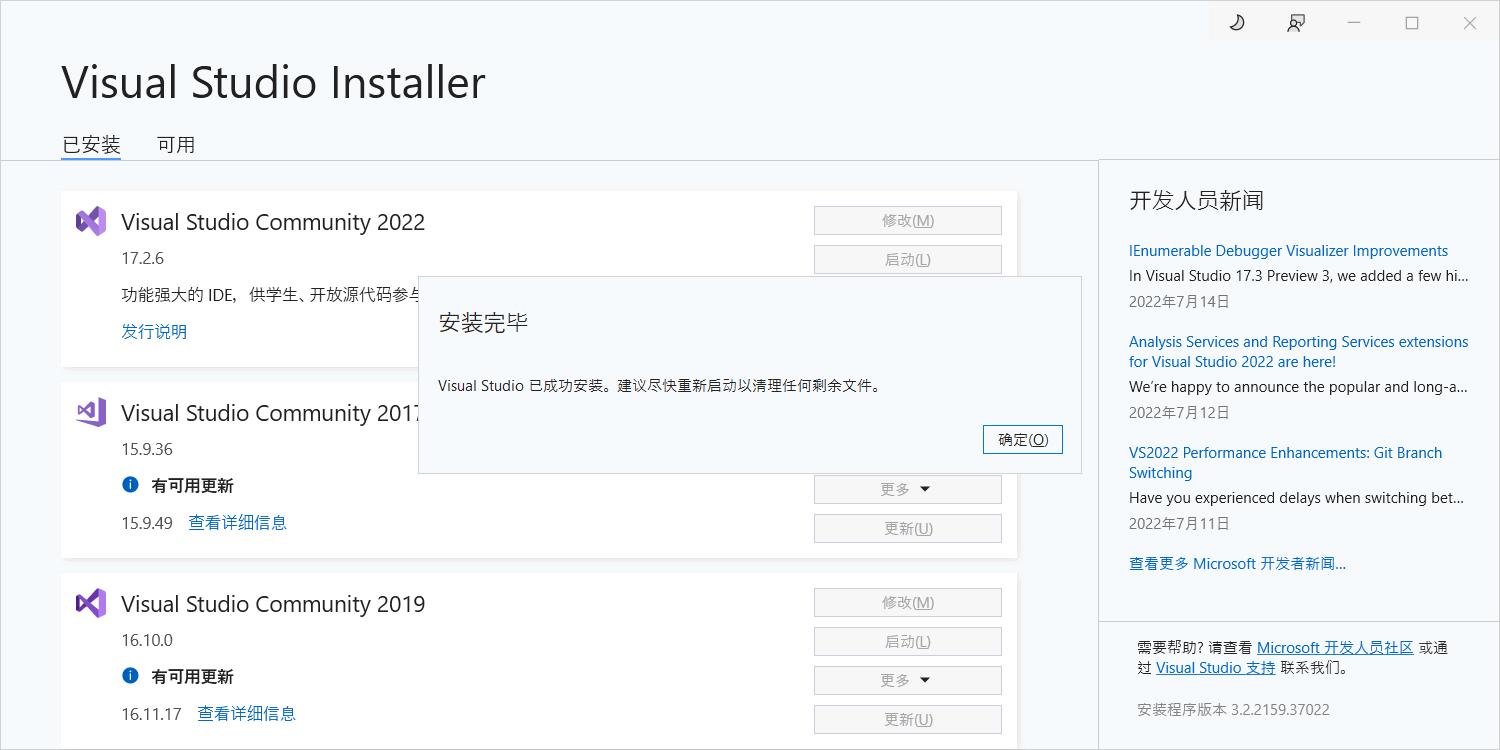This screenshot has width=1500, height=750.
Task: Open 发行说明 for Community 2022
Action: [x=154, y=331]
